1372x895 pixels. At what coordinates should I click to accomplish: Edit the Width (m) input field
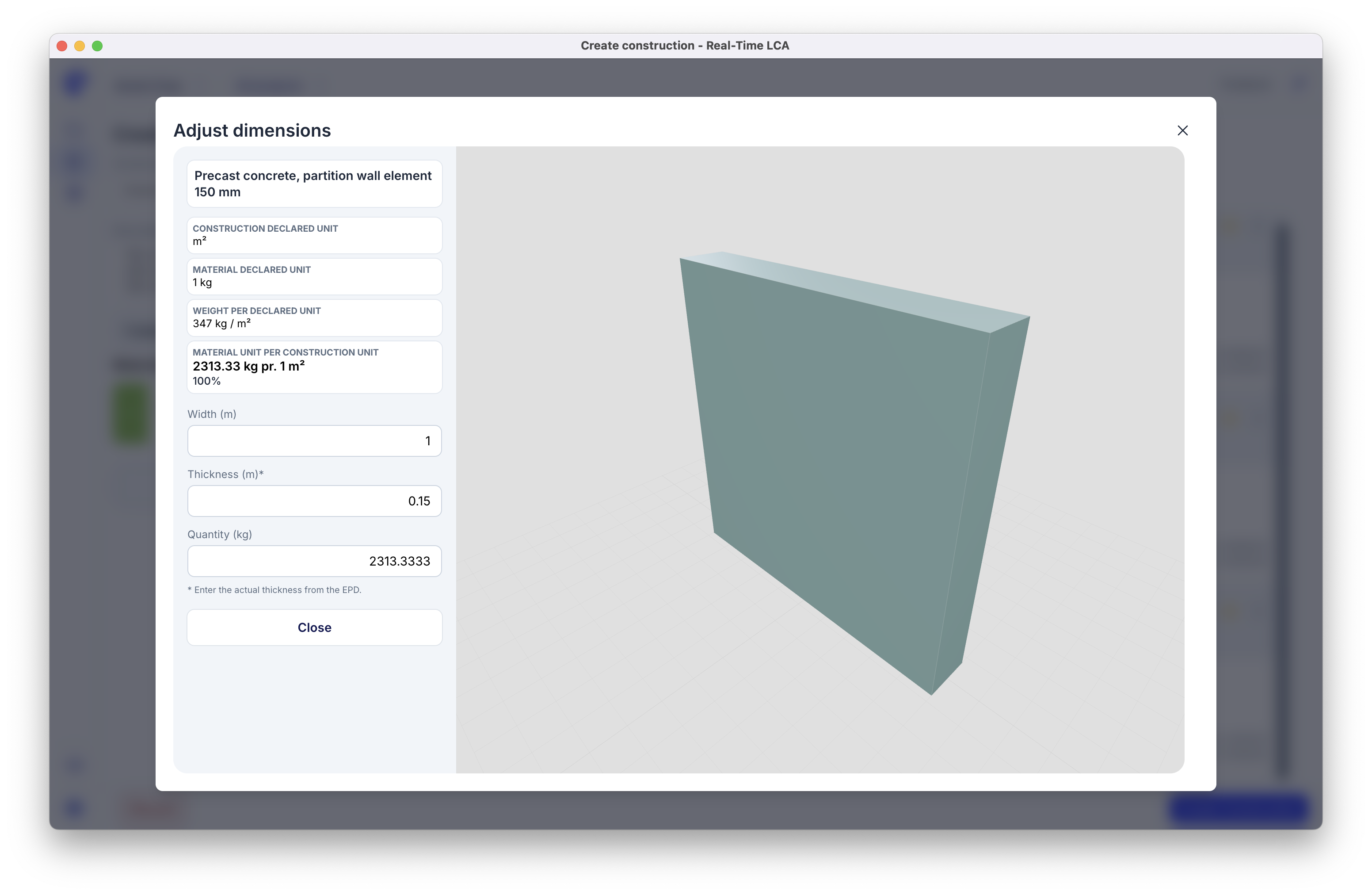click(314, 441)
